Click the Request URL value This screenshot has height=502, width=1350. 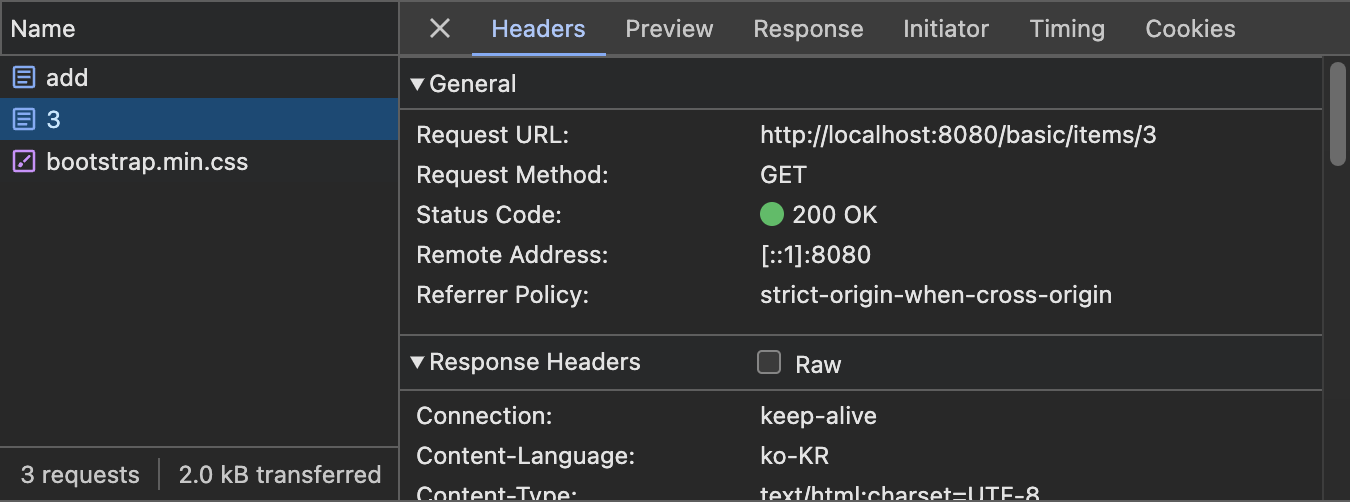click(958, 135)
